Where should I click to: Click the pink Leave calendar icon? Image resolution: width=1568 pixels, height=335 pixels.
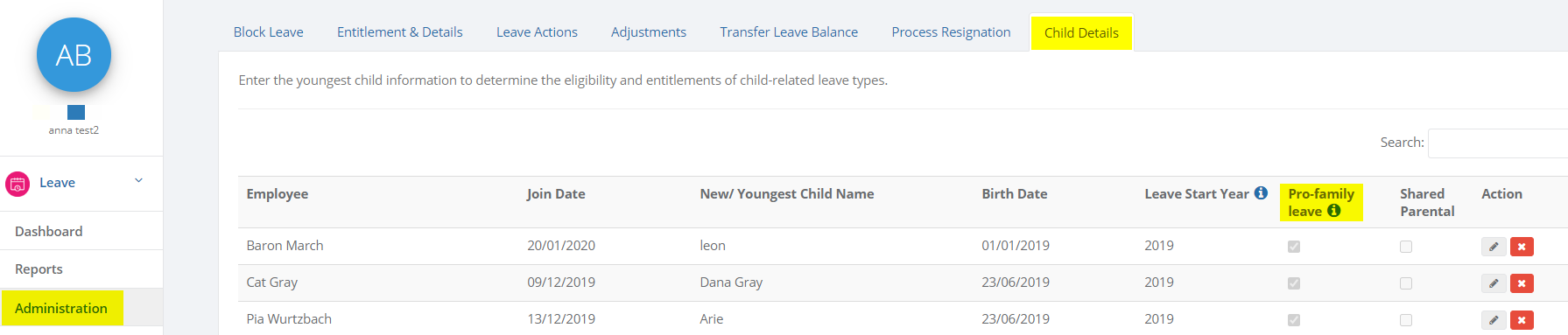point(18,184)
